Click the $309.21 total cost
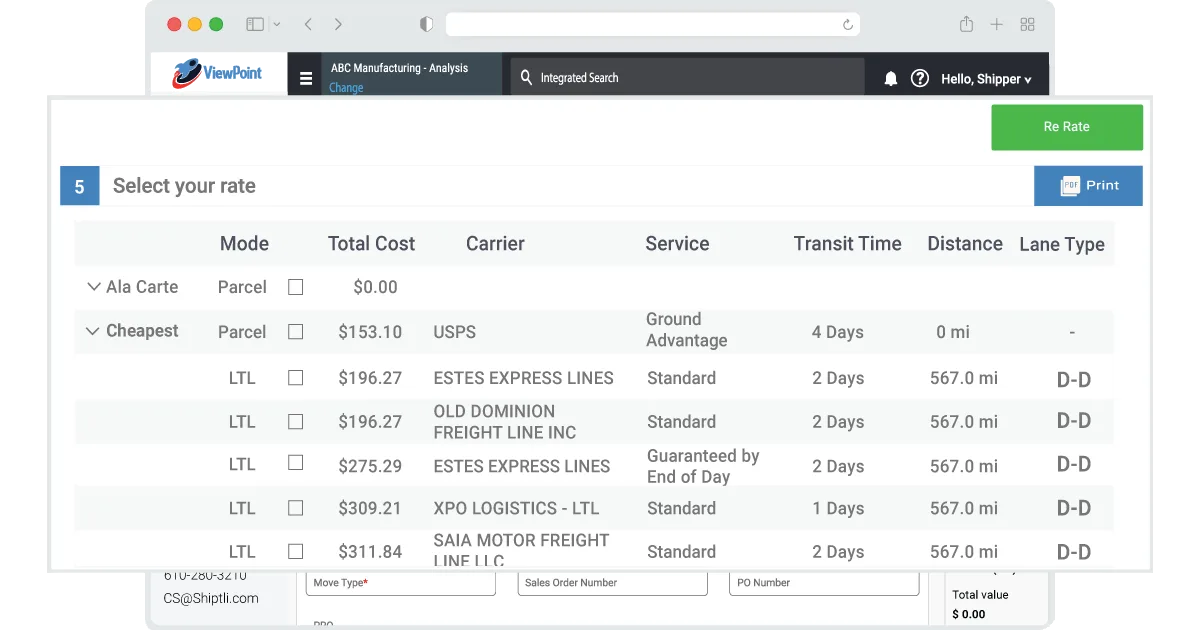The width and height of the screenshot is (1200, 630). point(370,508)
